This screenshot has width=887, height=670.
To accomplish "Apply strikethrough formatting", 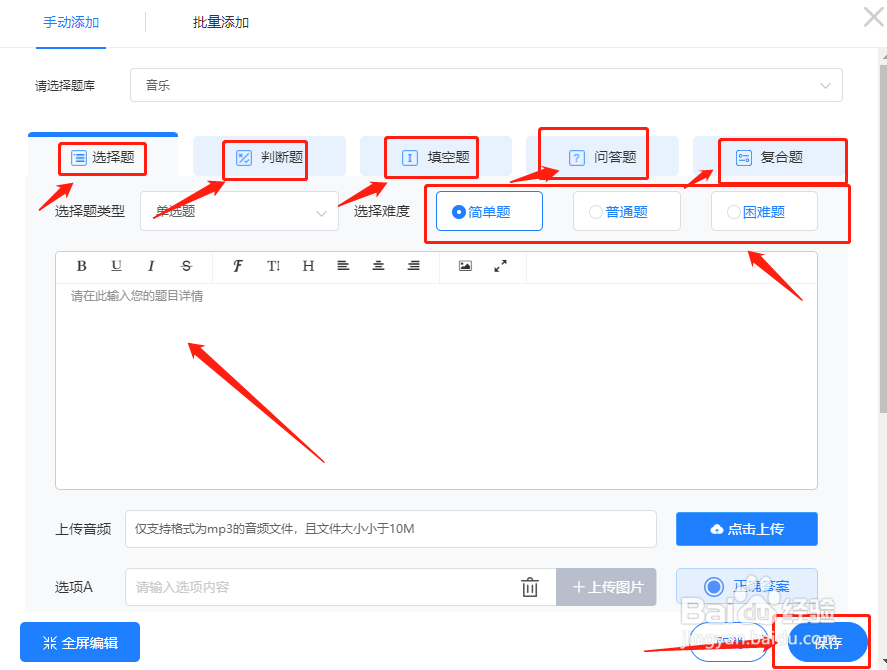I will [x=185, y=266].
